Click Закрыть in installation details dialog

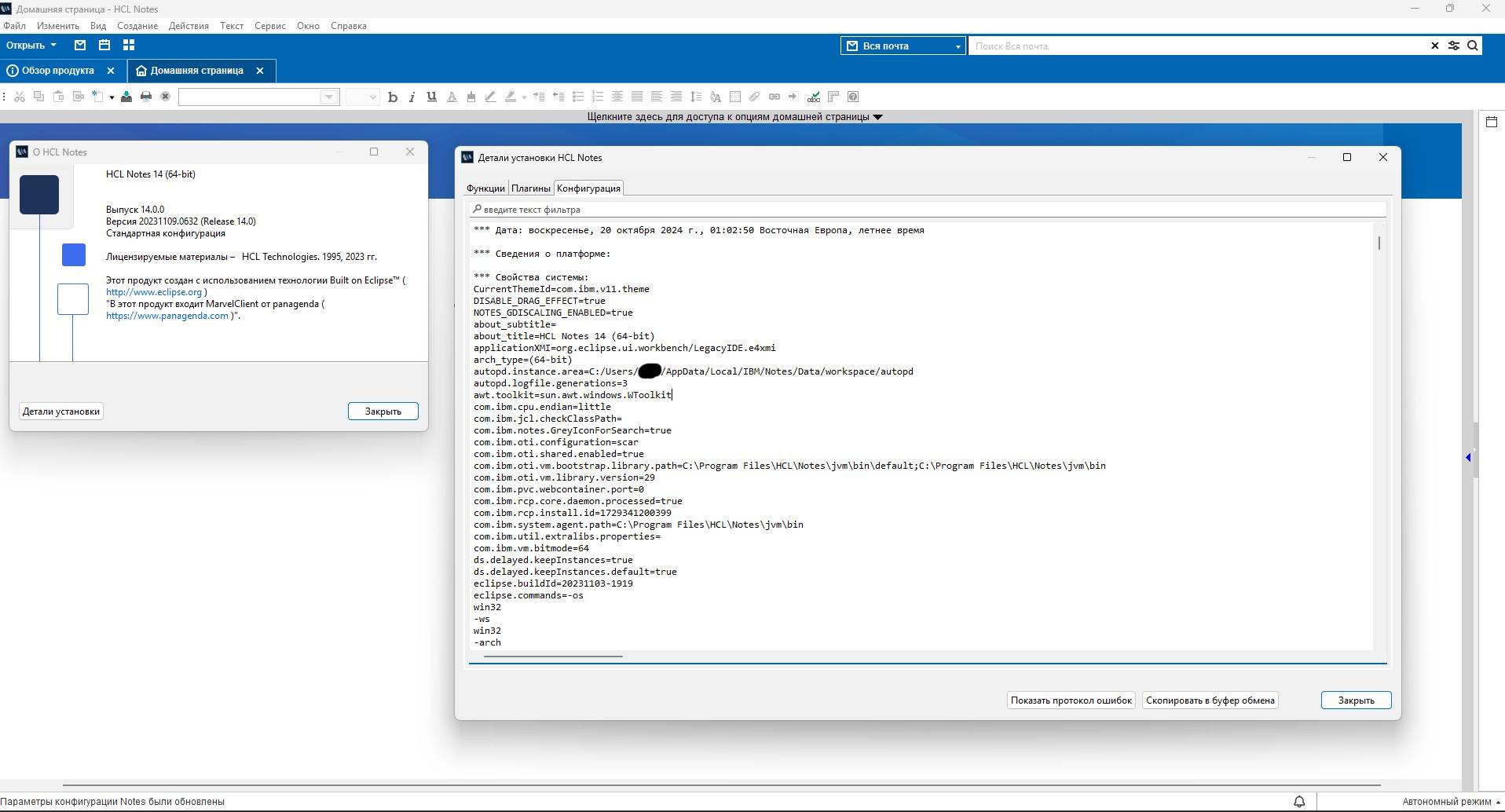click(1357, 700)
